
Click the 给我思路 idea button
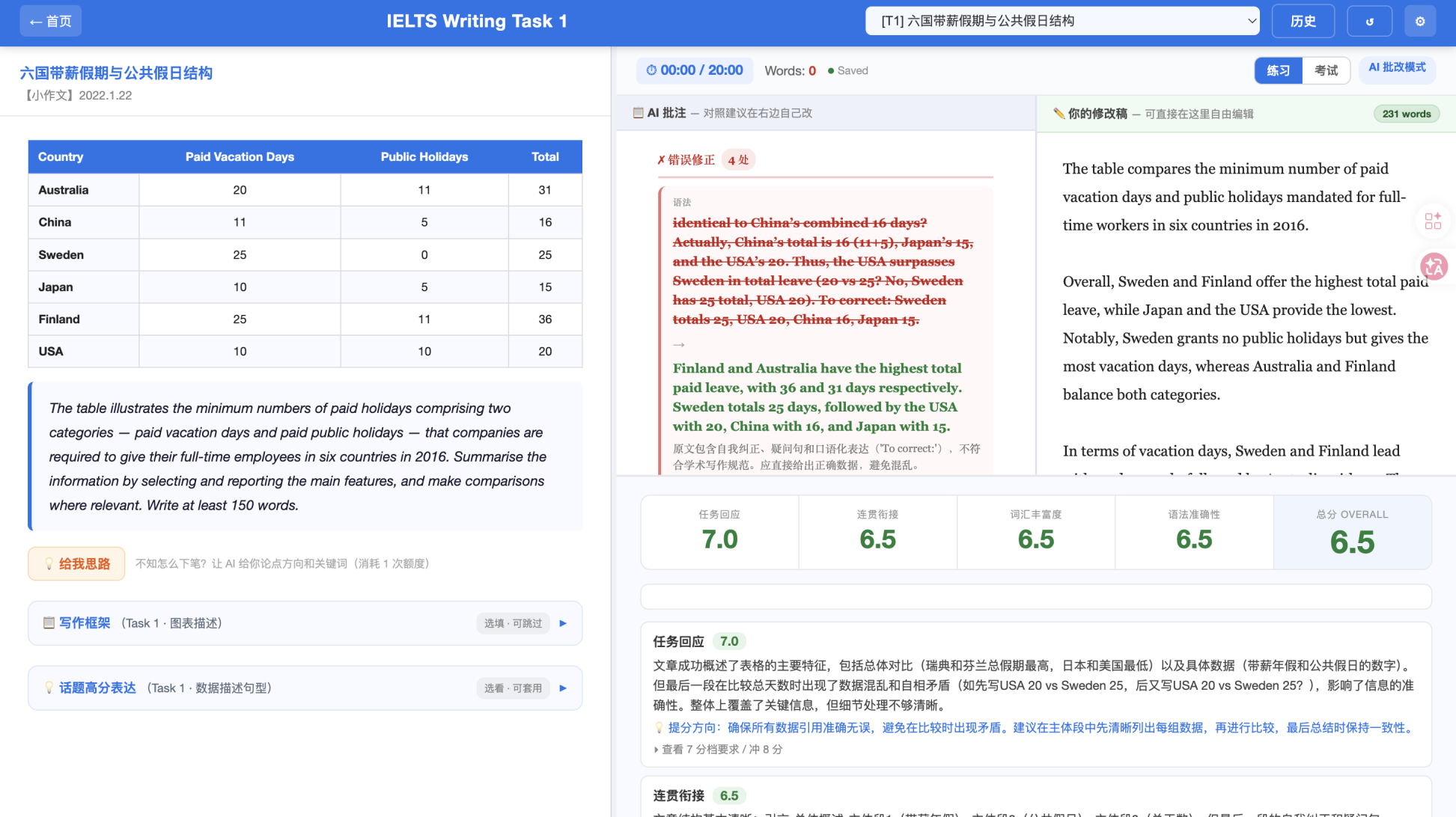pyautogui.click(x=76, y=563)
